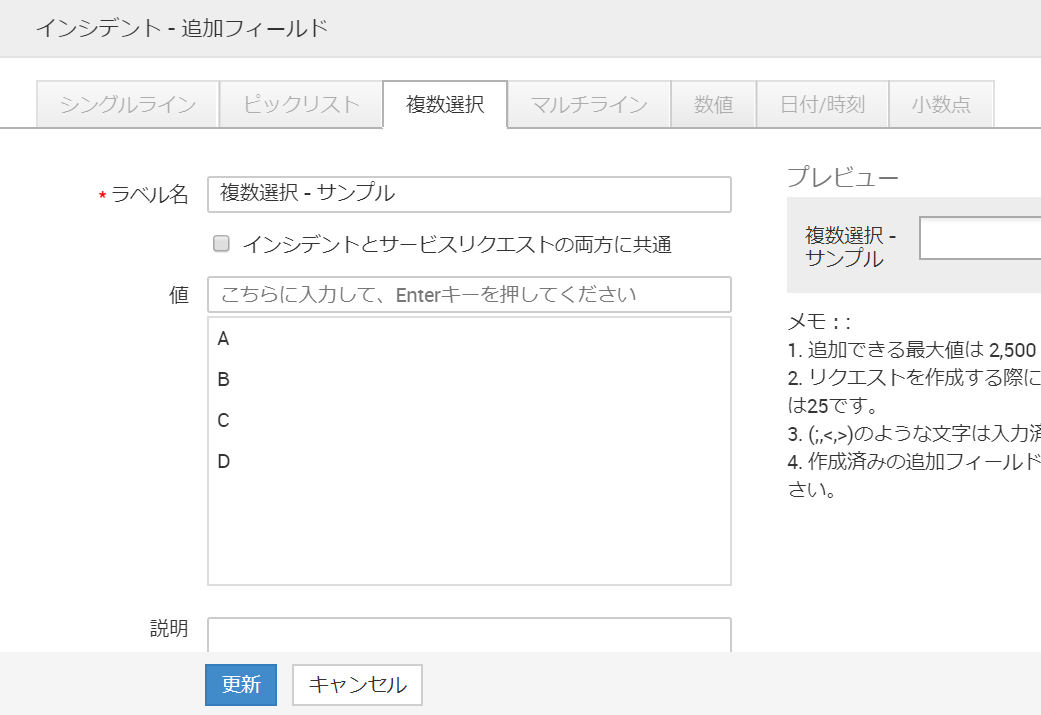Select the 複数選択 tab

pyautogui.click(x=445, y=104)
